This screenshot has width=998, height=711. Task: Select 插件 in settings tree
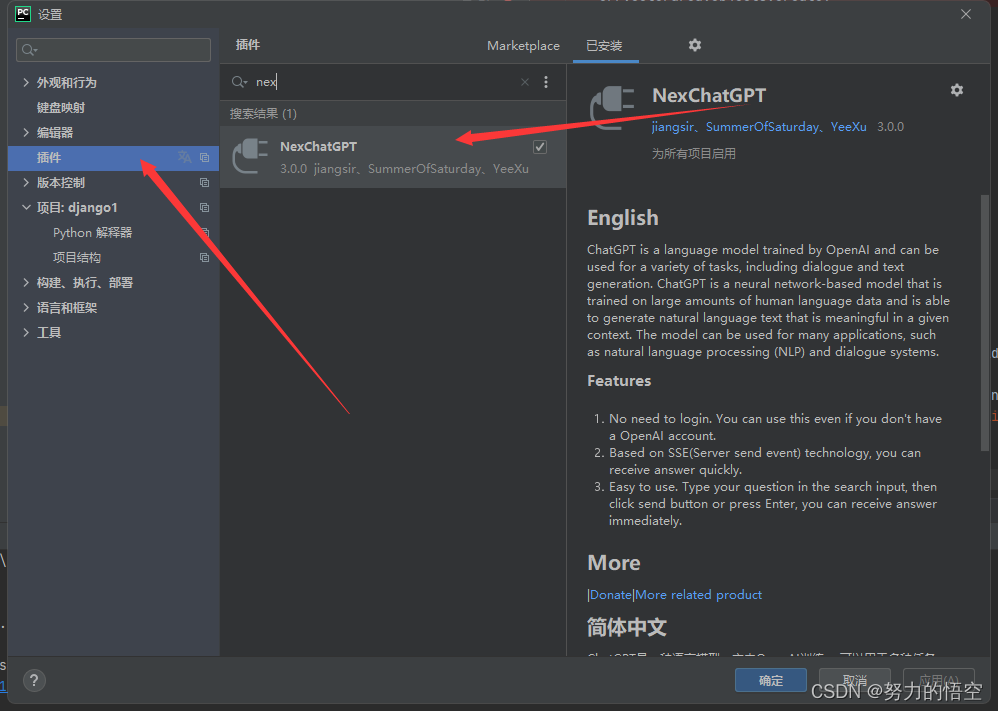[113, 157]
